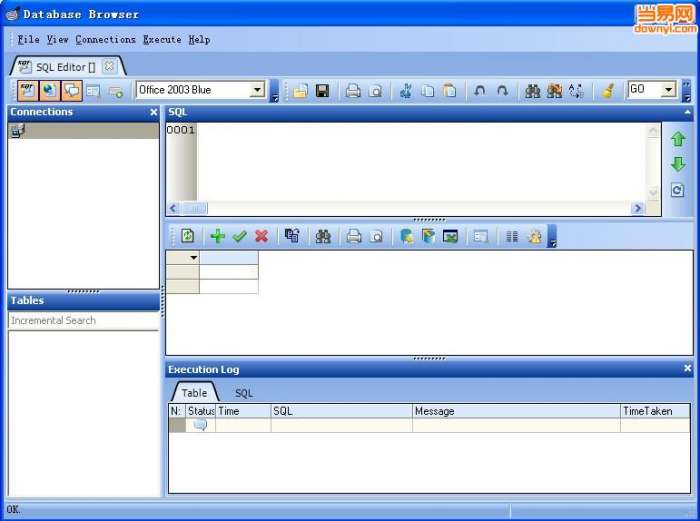700x521 pixels.
Task: Open the grid header corner dropdown arrow
Action: click(193, 258)
